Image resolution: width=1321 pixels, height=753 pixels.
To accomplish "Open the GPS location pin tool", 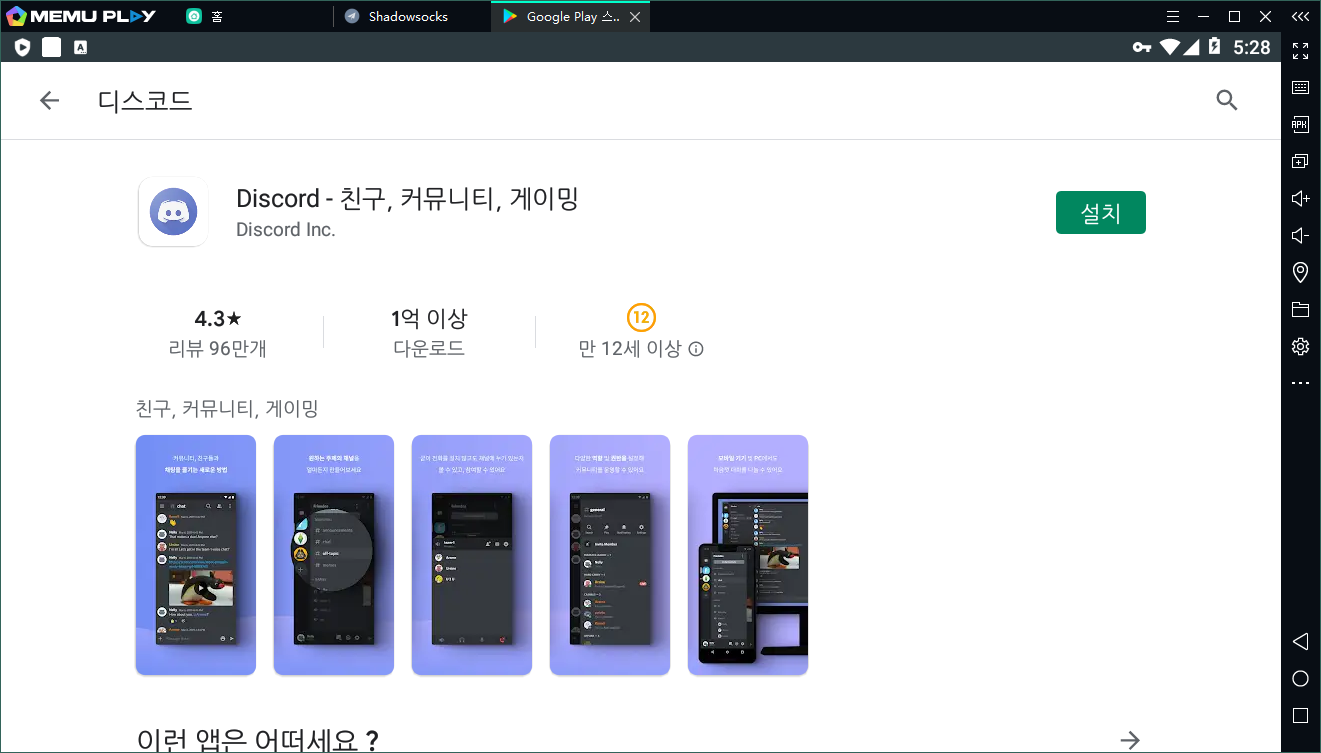I will [x=1300, y=272].
